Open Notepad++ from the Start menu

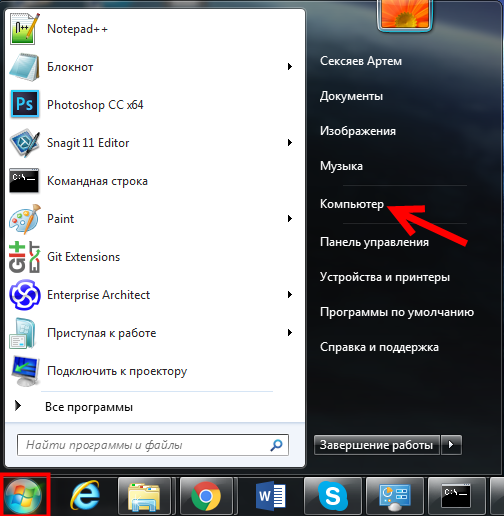click(77, 29)
